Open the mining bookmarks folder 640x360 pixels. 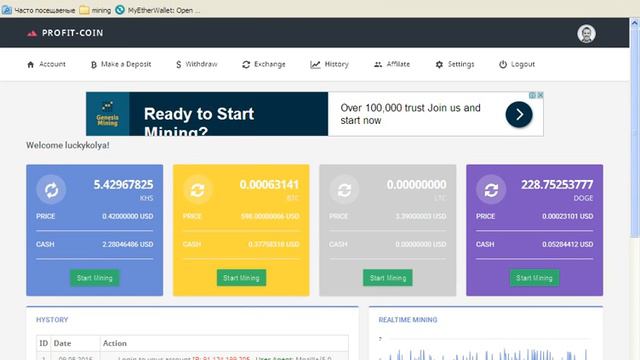(96, 10)
